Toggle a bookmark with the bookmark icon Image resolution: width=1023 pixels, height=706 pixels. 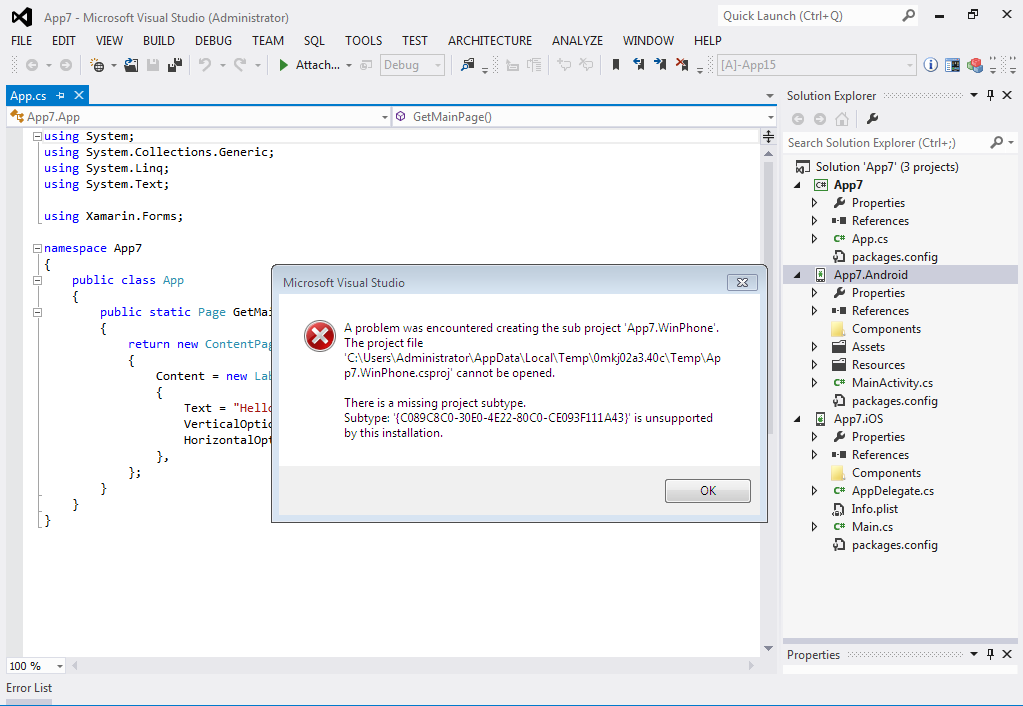(x=615, y=65)
